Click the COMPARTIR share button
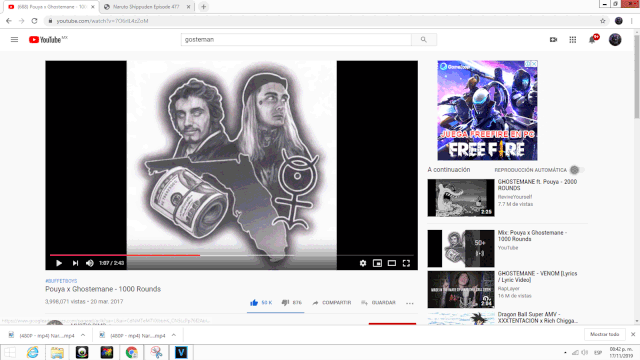640x360 pixels. (x=331, y=302)
